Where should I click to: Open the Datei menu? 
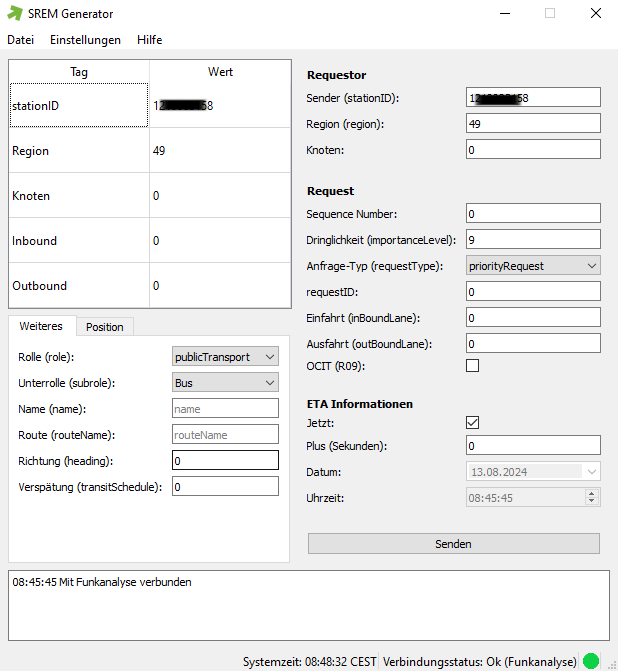(21, 40)
